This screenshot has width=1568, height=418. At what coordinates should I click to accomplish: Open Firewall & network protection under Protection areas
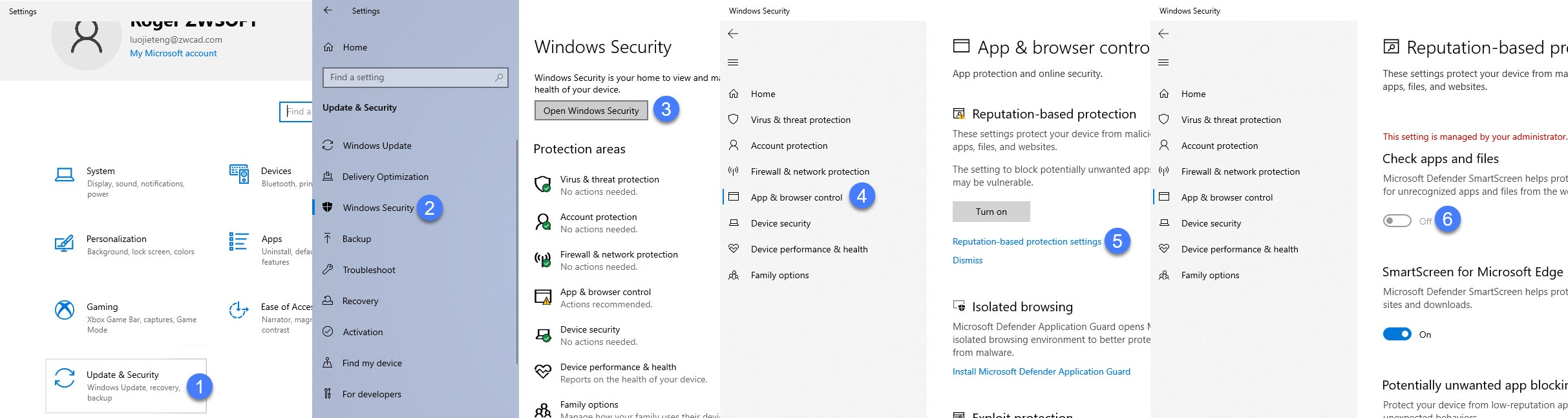pos(606,260)
